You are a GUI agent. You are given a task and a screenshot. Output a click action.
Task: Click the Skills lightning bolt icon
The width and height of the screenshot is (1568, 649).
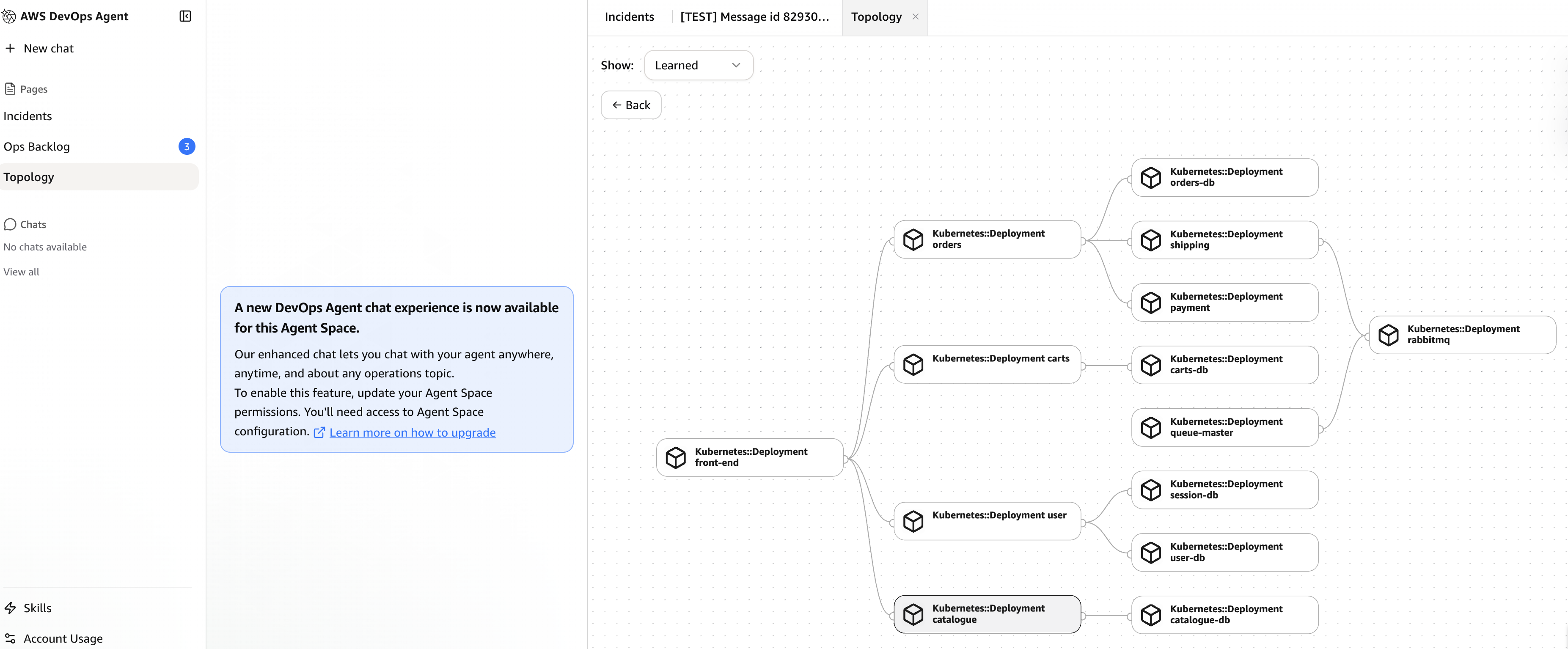11,608
